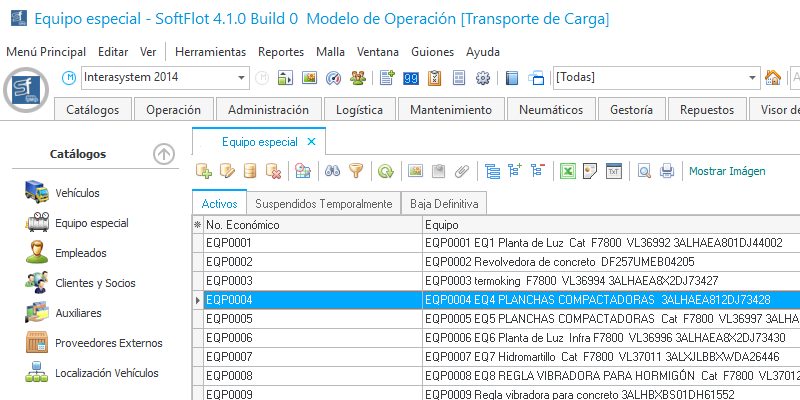
Task: Open Empleados in the Catálogos sidebar
Action: point(81,253)
